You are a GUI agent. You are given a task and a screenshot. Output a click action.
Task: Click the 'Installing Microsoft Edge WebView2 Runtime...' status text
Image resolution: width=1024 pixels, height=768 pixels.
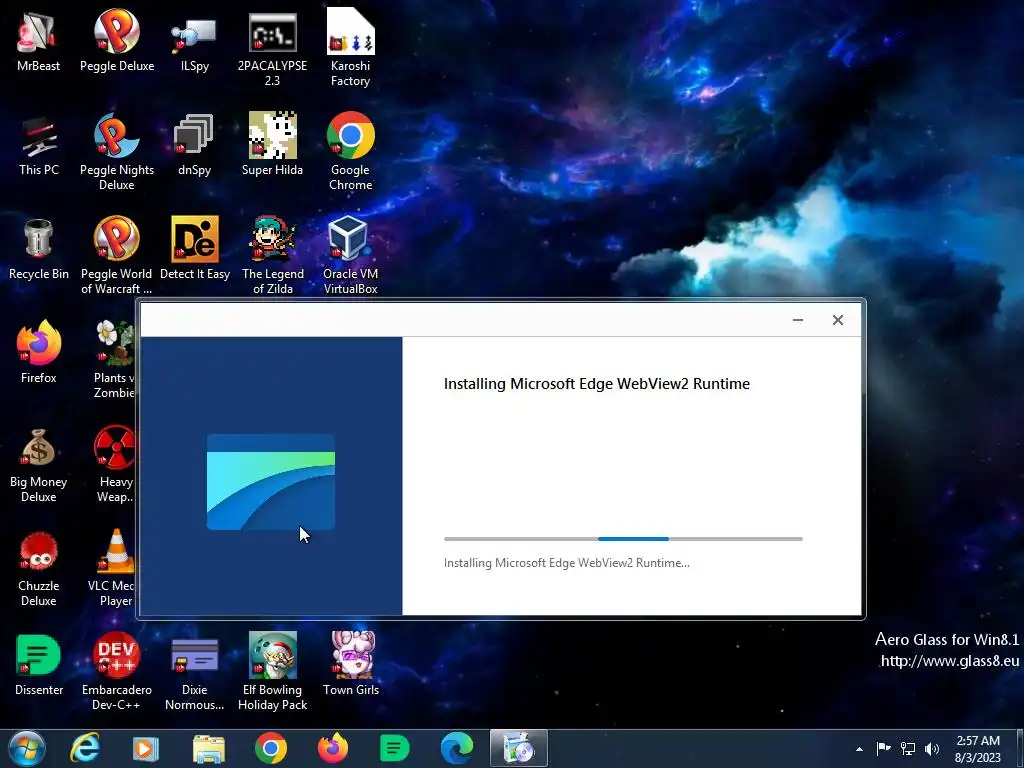coord(566,563)
